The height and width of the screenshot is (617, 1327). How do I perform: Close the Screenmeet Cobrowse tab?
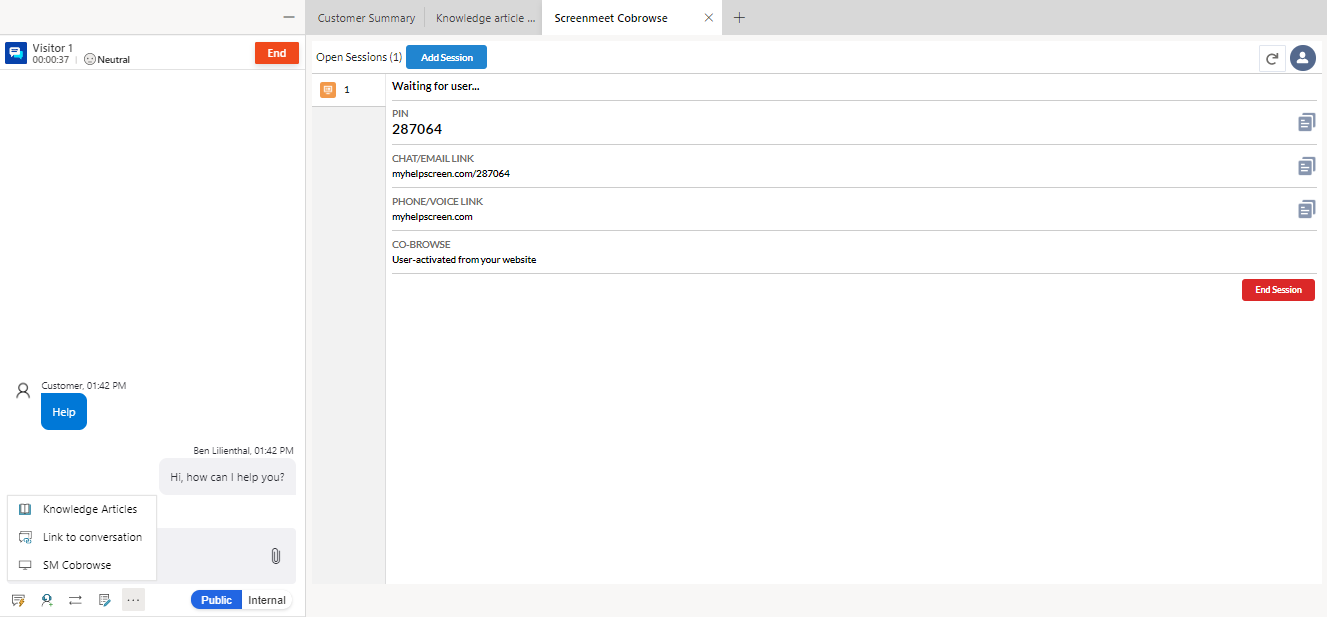[709, 18]
